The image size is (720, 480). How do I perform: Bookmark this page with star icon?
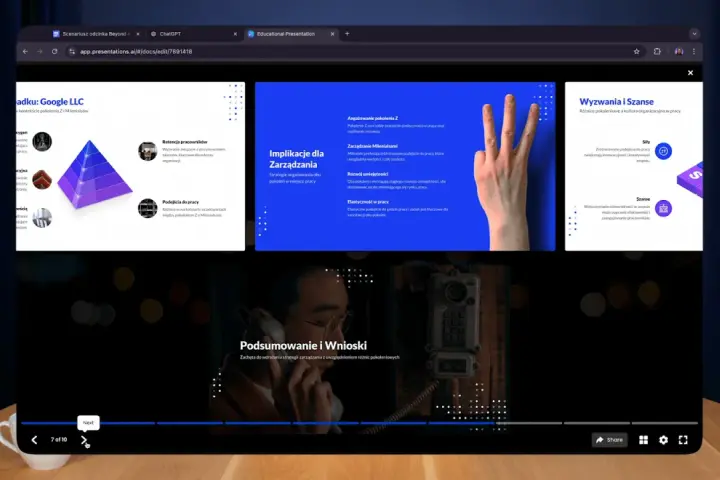click(x=636, y=51)
